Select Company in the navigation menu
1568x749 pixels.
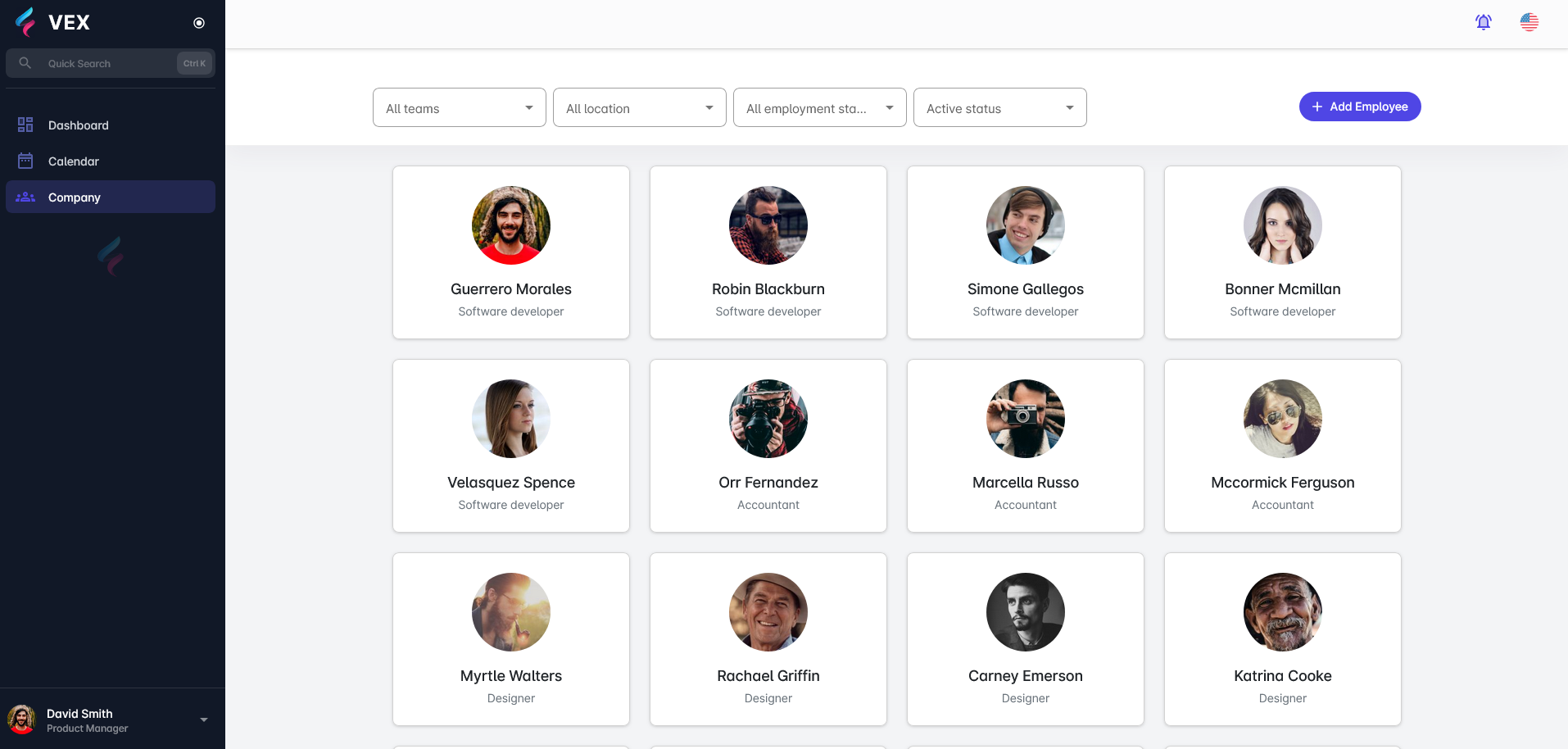[x=75, y=197]
